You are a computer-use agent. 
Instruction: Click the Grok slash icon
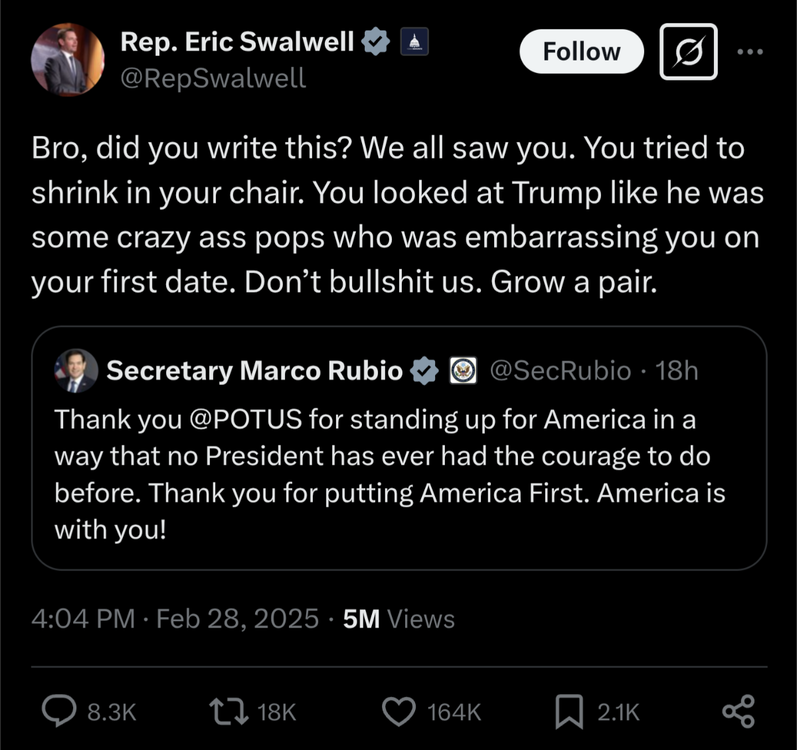tap(688, 51)
